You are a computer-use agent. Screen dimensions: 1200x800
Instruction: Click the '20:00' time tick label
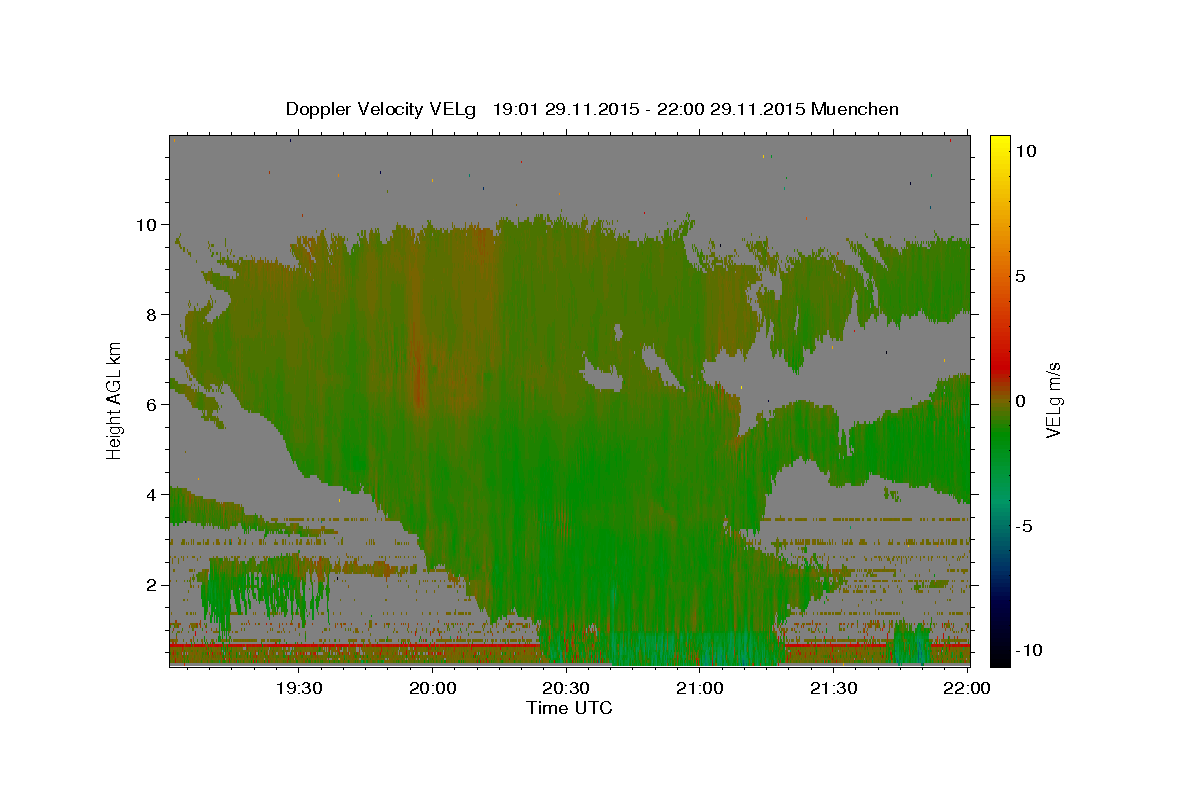pyautogui.click(x=433, y=688)
